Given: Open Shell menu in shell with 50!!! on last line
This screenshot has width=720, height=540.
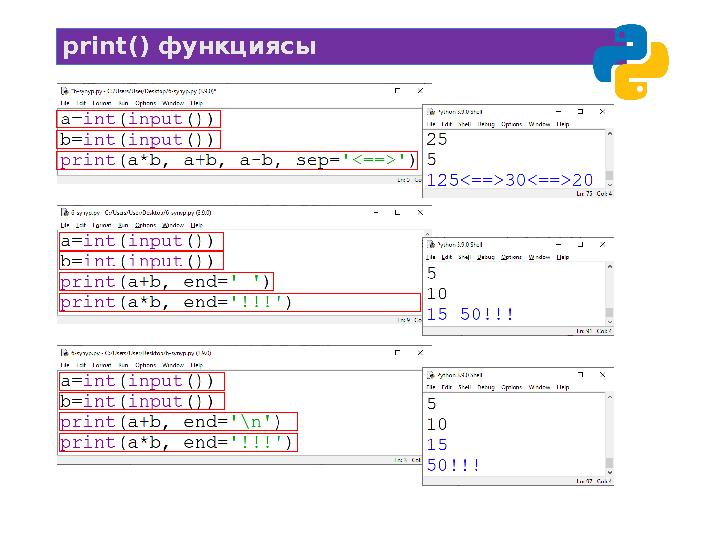Looking at the screenshot, I should (465, 387).
